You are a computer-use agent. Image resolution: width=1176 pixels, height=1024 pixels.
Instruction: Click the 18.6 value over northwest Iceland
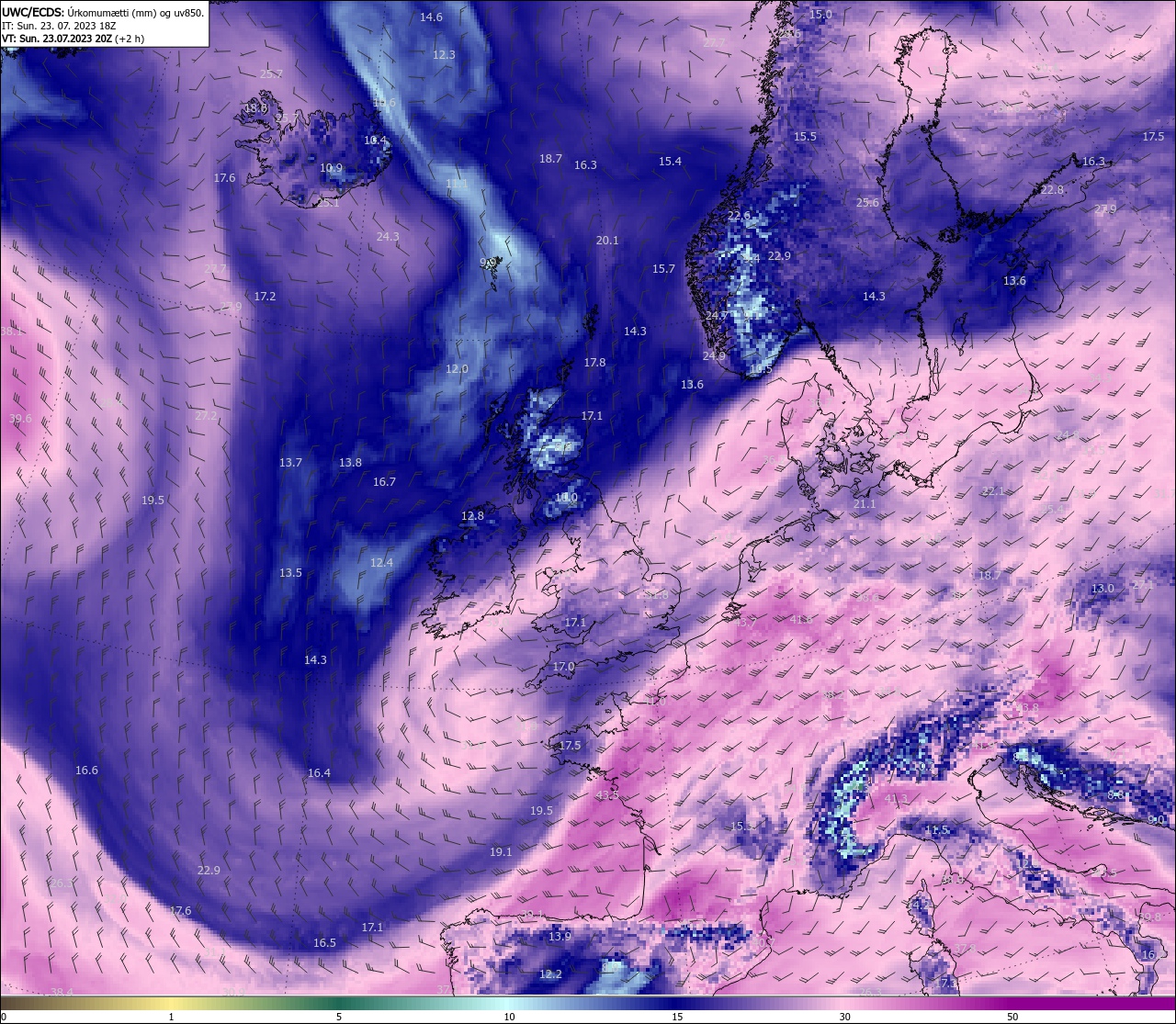(x=255, y=108)
